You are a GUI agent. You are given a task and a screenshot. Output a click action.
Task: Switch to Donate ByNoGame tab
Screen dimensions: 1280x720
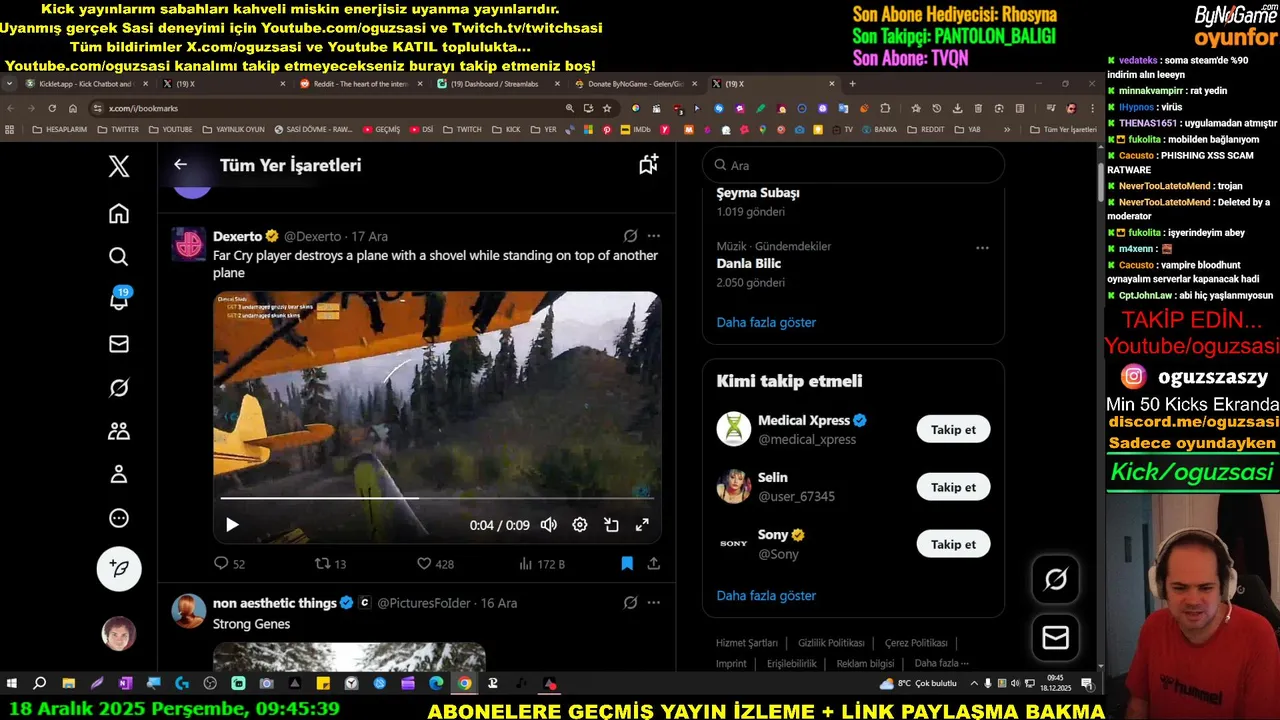pyautogui.click(x=635, y=84)
